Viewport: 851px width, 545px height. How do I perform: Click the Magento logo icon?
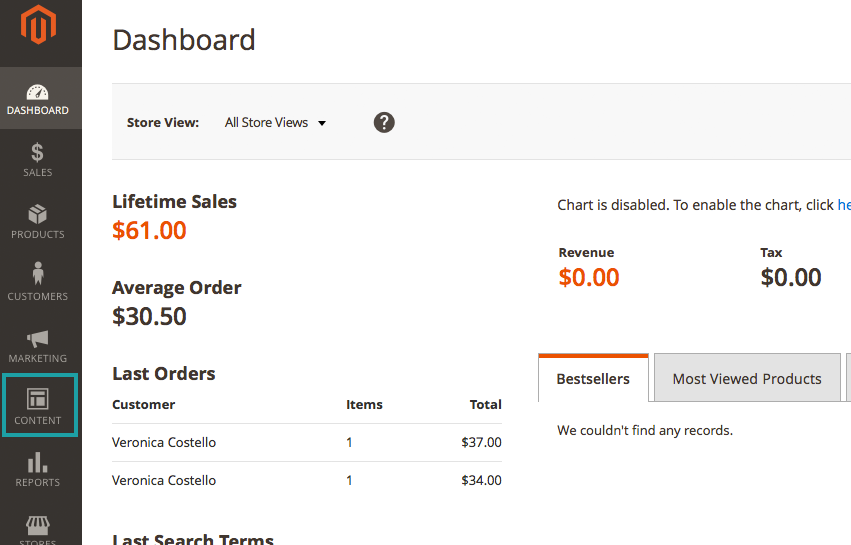point(38,27)
